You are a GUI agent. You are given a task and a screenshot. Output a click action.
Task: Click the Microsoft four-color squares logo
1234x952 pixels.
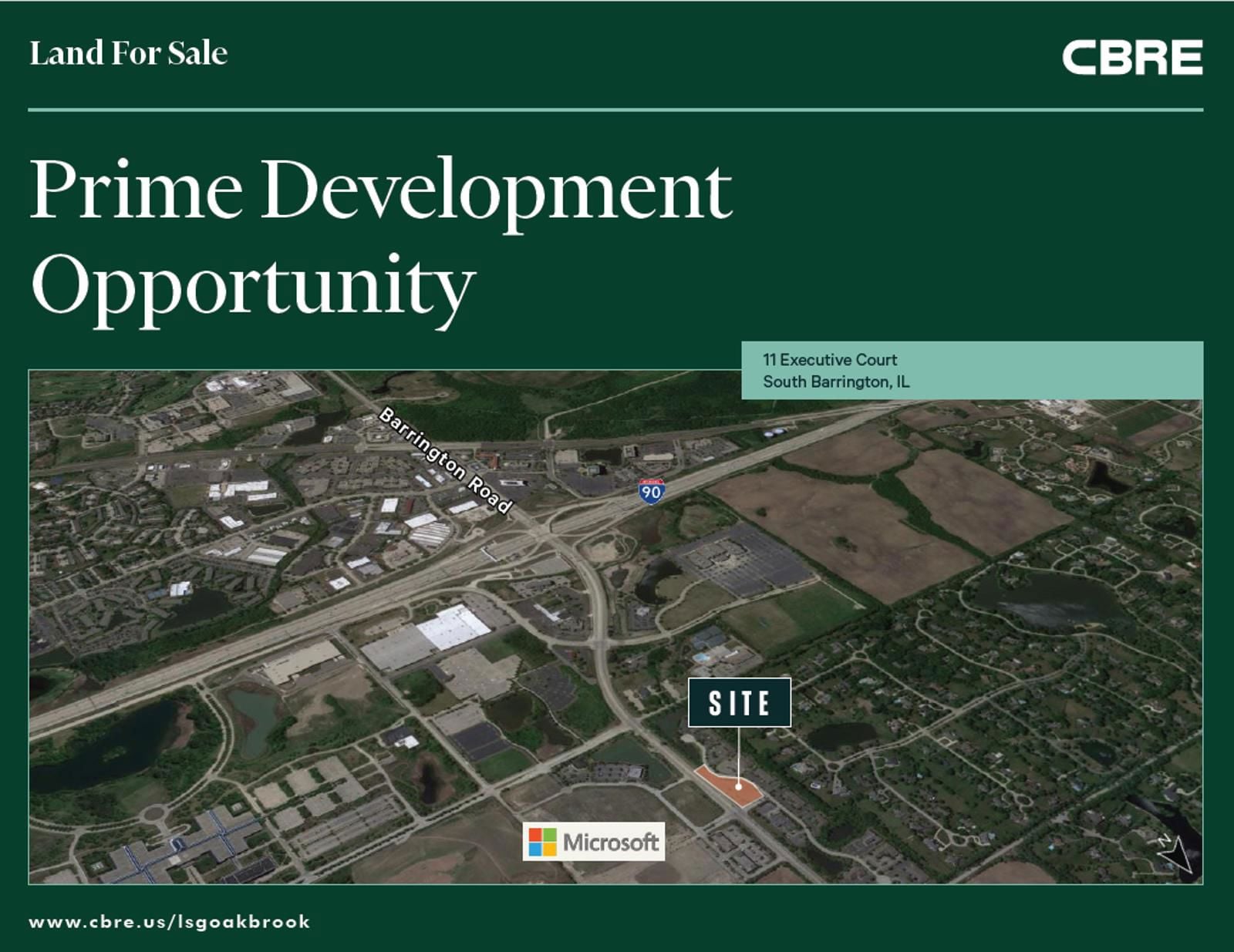click(x=542, y=842)
